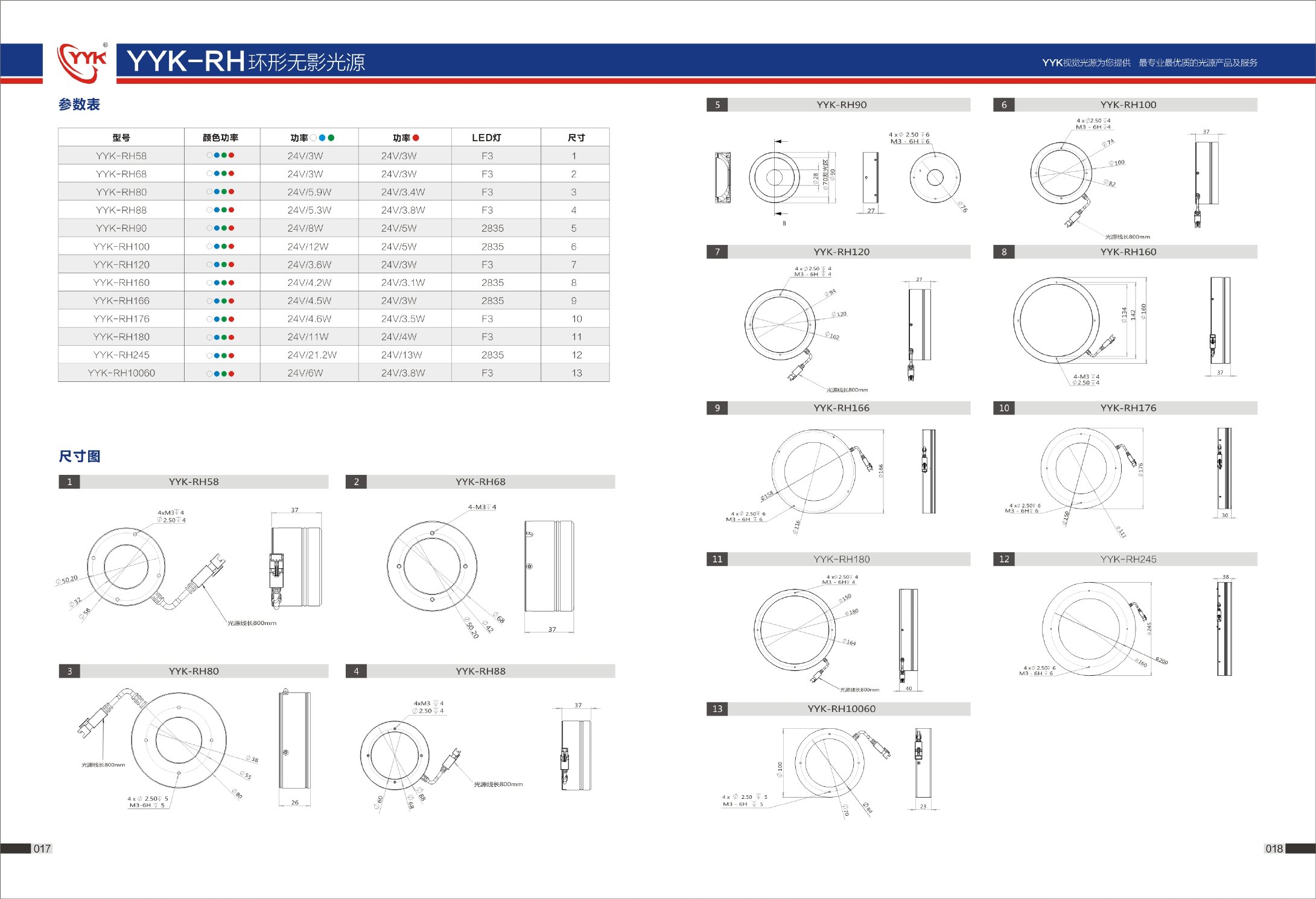
Task: Click the 参数表 section heading
Action: 79,104
